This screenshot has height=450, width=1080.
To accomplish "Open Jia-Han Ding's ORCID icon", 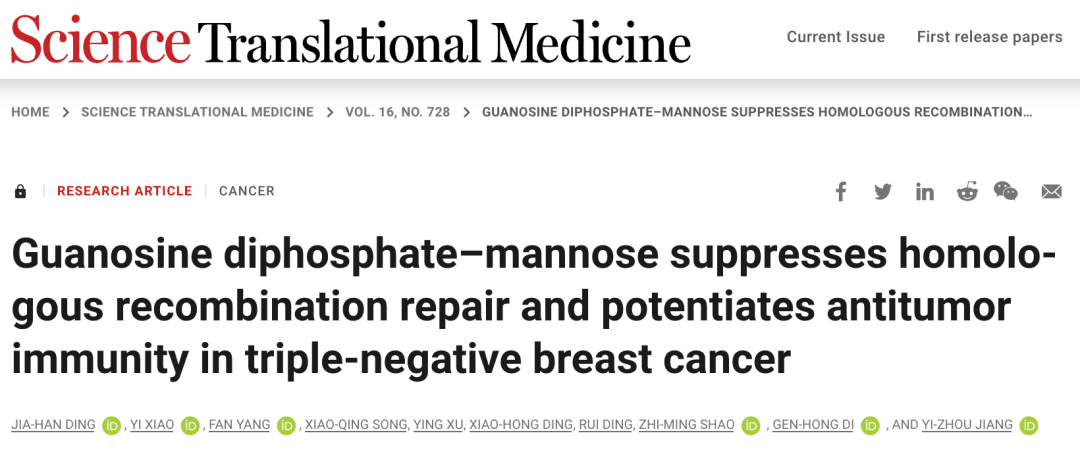I will 111,425.
